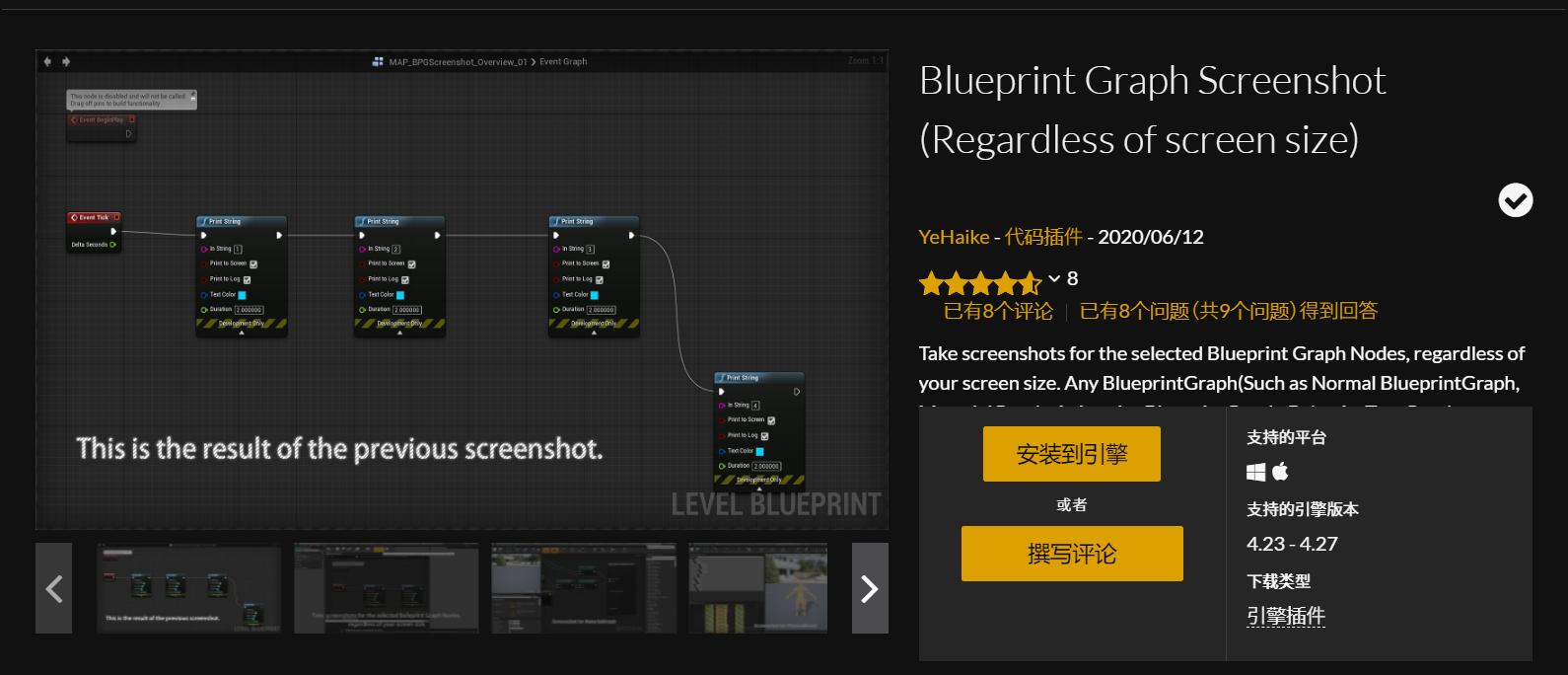Click the 或者 label between buttons
Image resolution: width=1568 pixels, height=675 pixels.
pyautogui.click(x=1072, y=504)
